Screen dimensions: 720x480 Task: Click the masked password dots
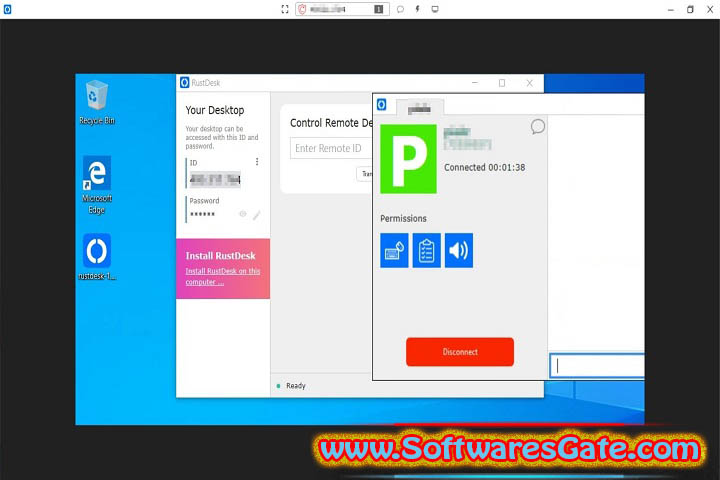click(x=202, y=214)
